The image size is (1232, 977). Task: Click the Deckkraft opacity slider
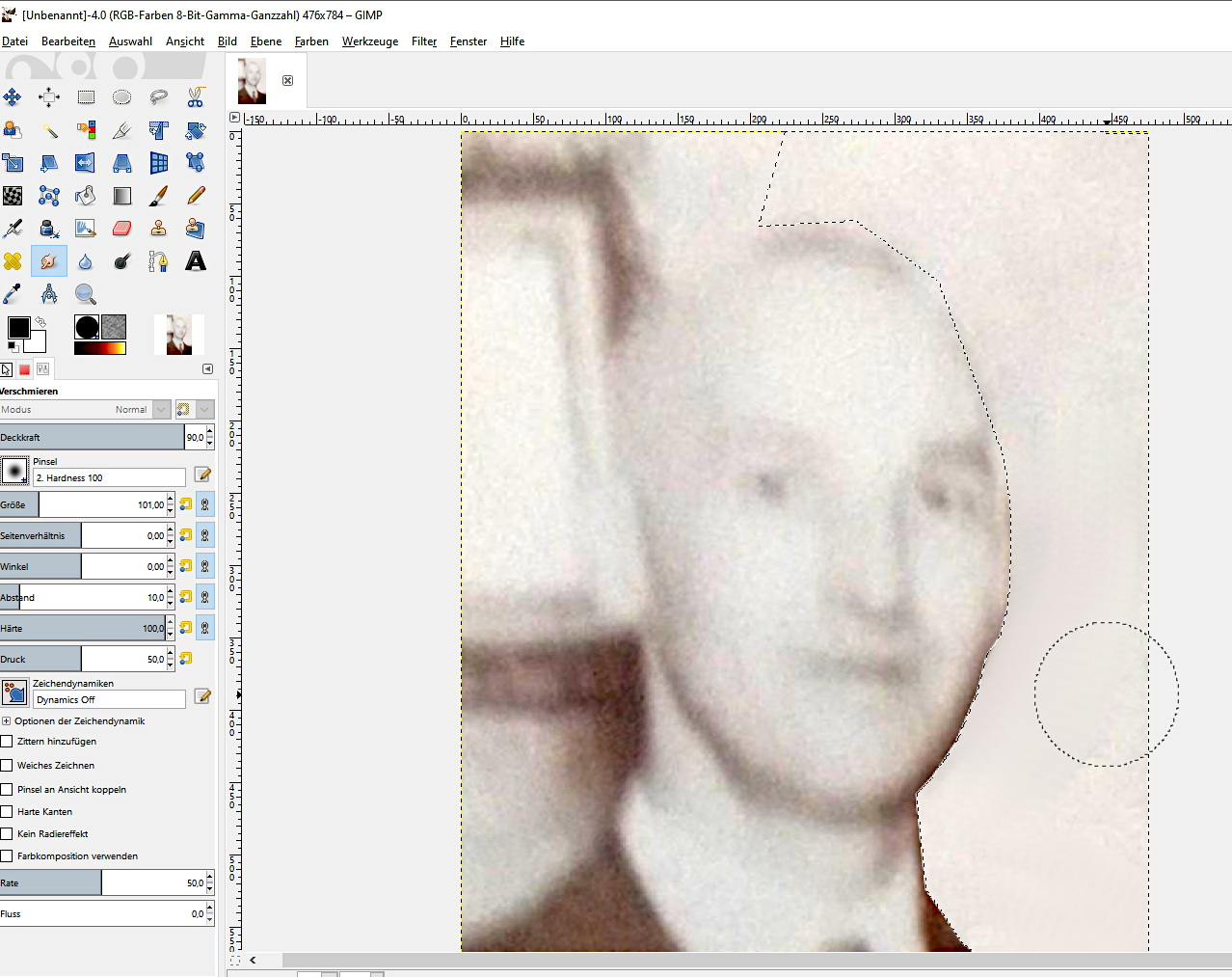pos(92,438)
